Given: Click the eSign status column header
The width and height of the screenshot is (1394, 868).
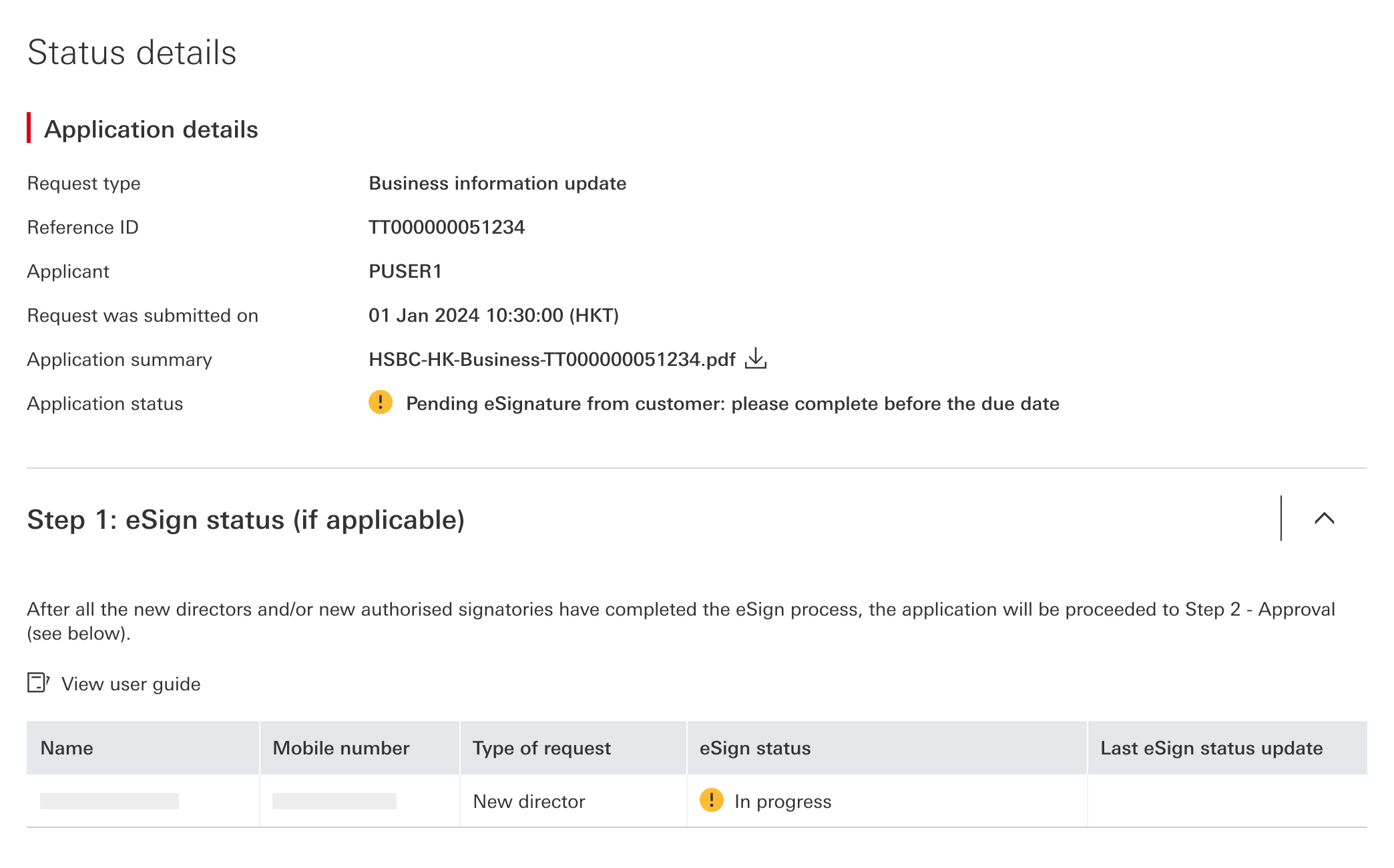Looking at the screenshot, I should (754, 748).
